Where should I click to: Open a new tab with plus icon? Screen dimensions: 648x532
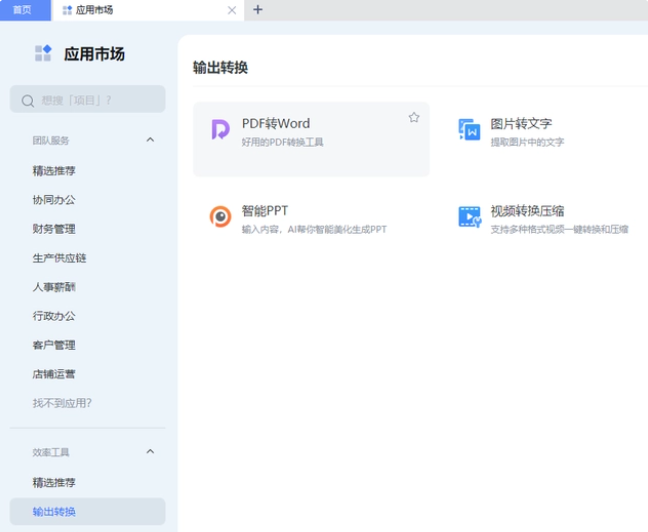[257, 10]
